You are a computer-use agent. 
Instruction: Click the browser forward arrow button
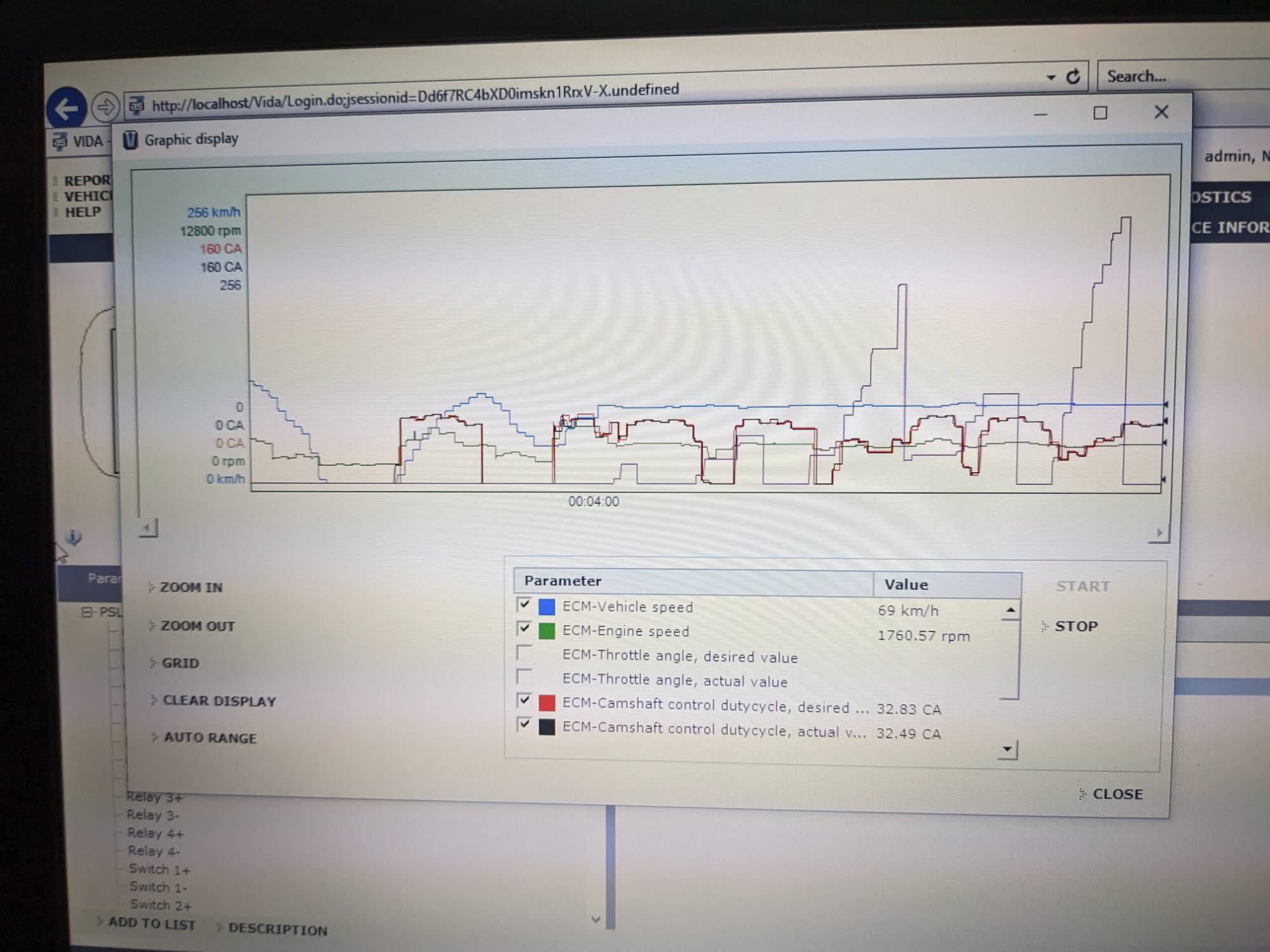coord(105,107)
